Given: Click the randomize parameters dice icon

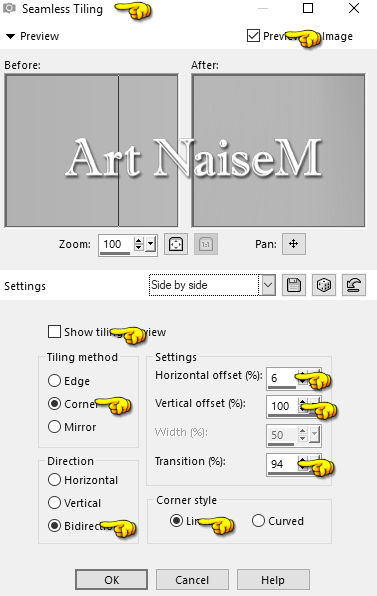Looking at the screenshot, I should [323, 285].
